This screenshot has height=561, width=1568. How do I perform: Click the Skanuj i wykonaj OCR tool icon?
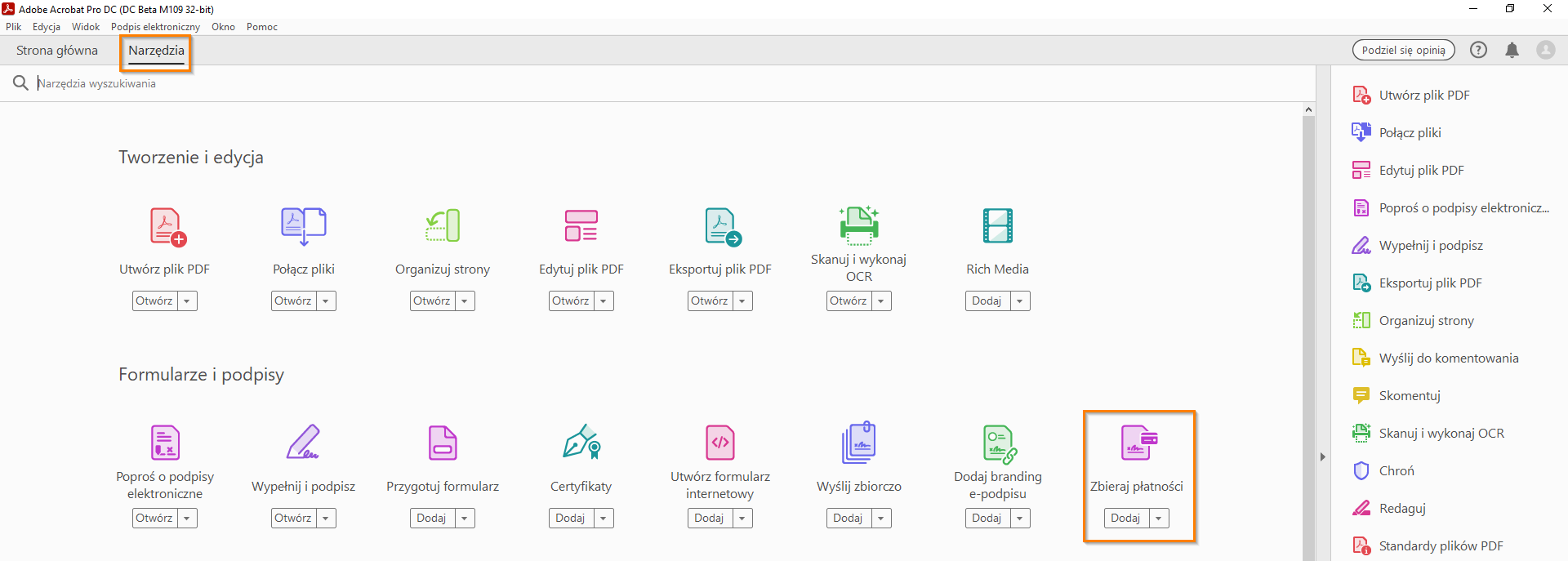(x=859, y=225)
